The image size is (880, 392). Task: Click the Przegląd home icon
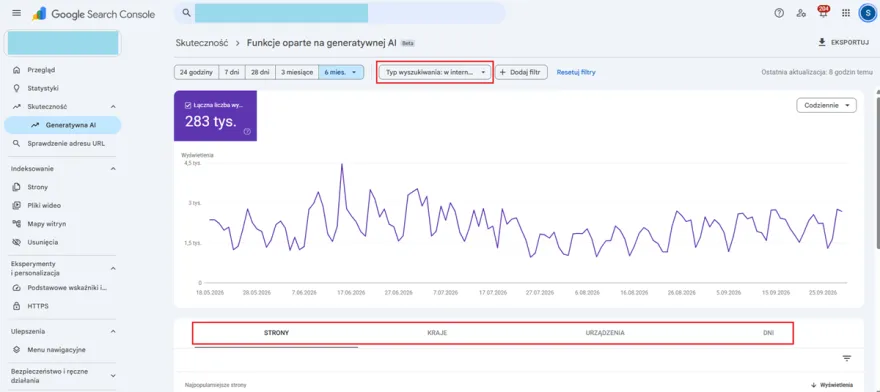(16, 70)
